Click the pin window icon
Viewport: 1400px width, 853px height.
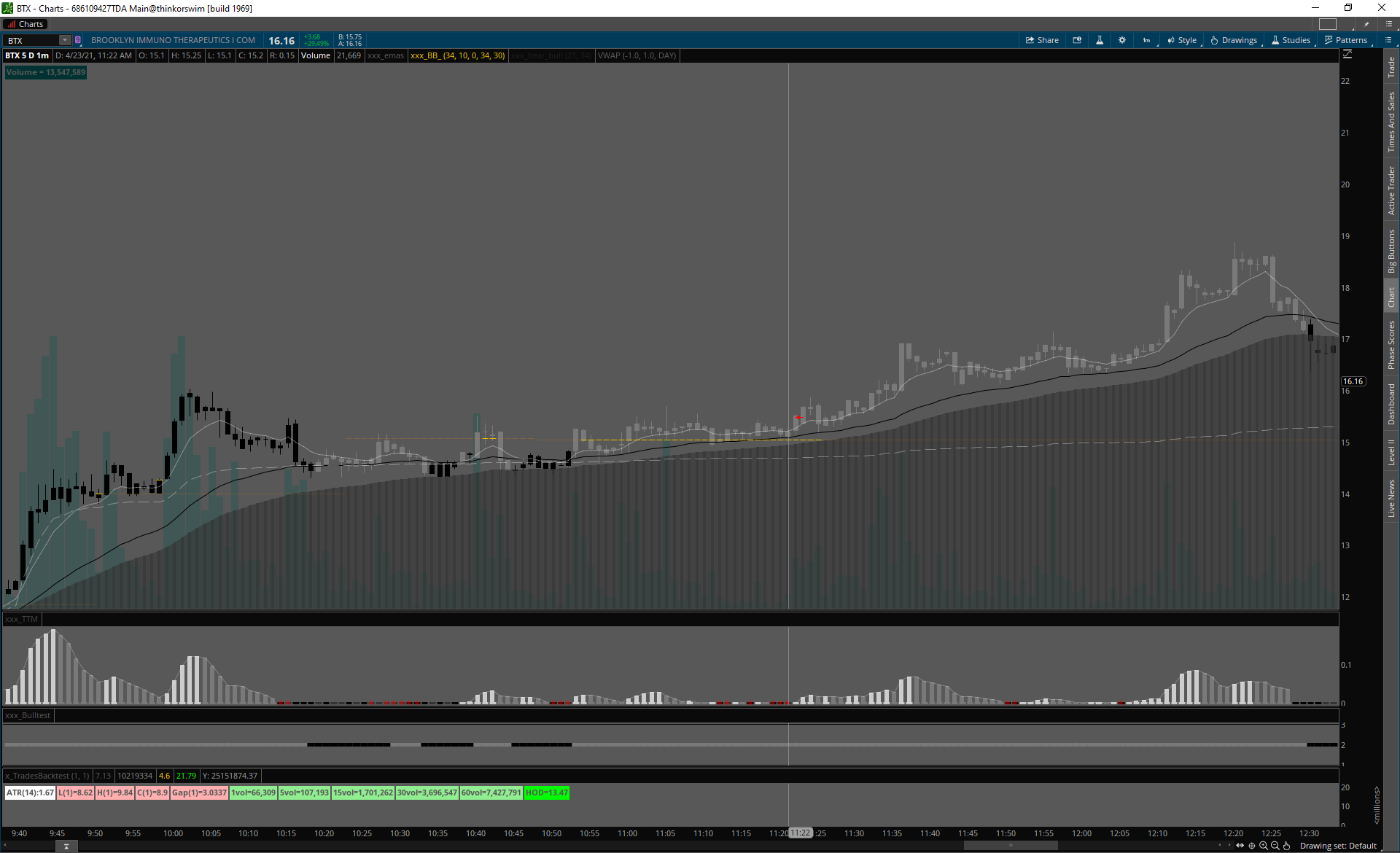point(1366,24)
